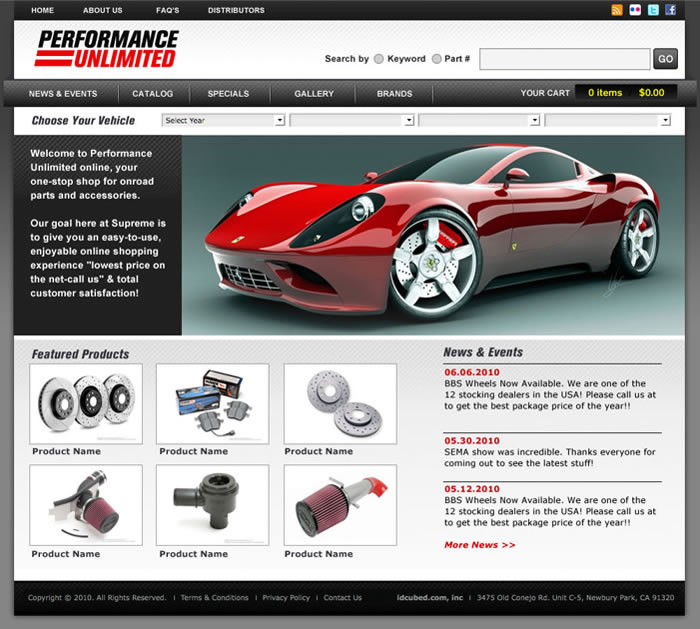Click the GO search button

[x=665, y=59]
